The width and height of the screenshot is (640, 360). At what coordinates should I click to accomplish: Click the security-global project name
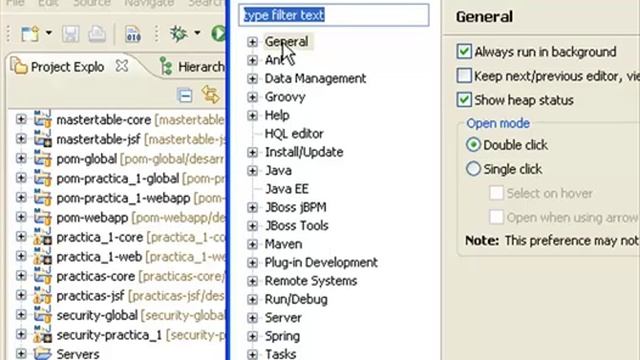click(97, 316)
